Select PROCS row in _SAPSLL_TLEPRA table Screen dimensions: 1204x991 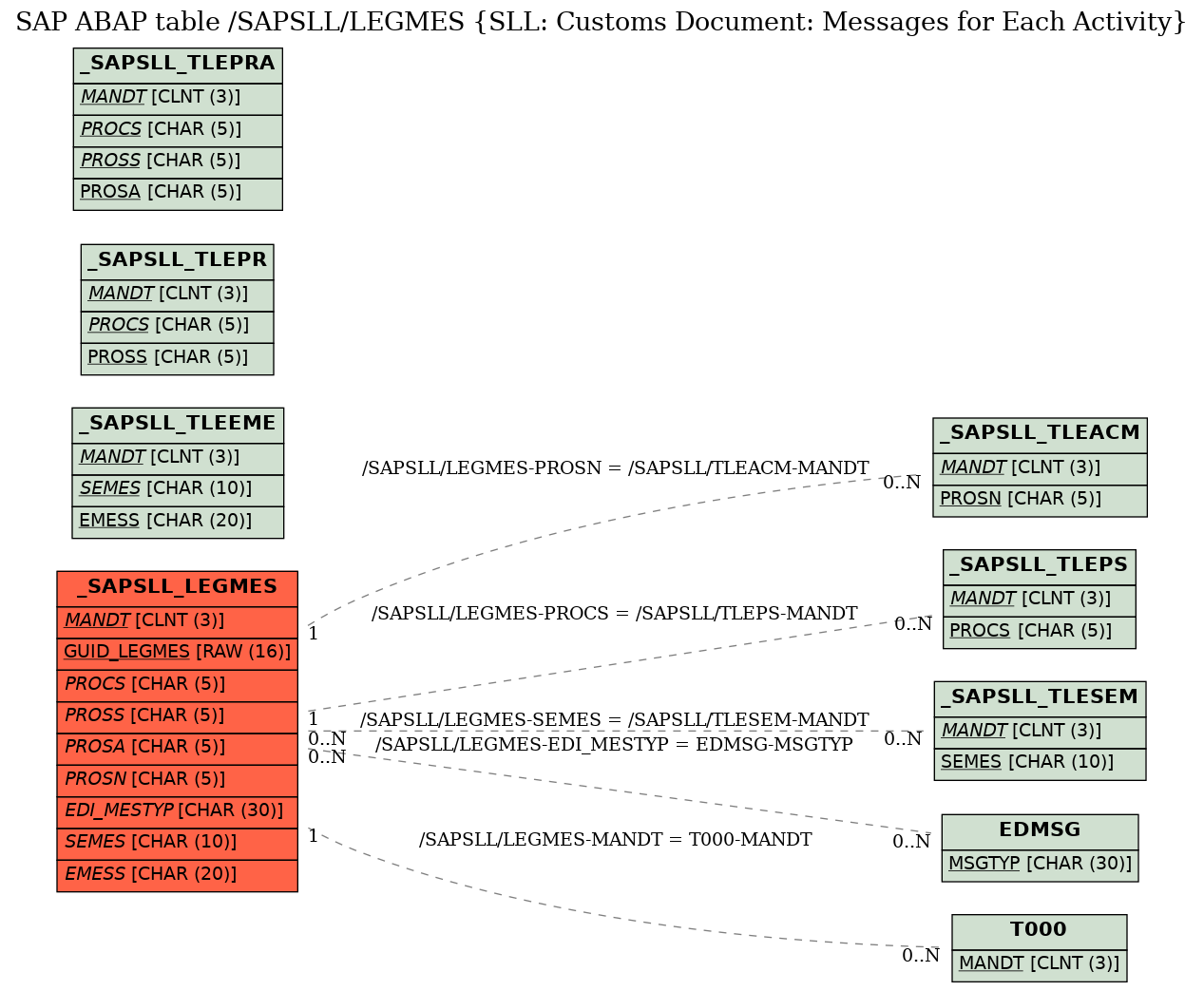pos(178,131)
